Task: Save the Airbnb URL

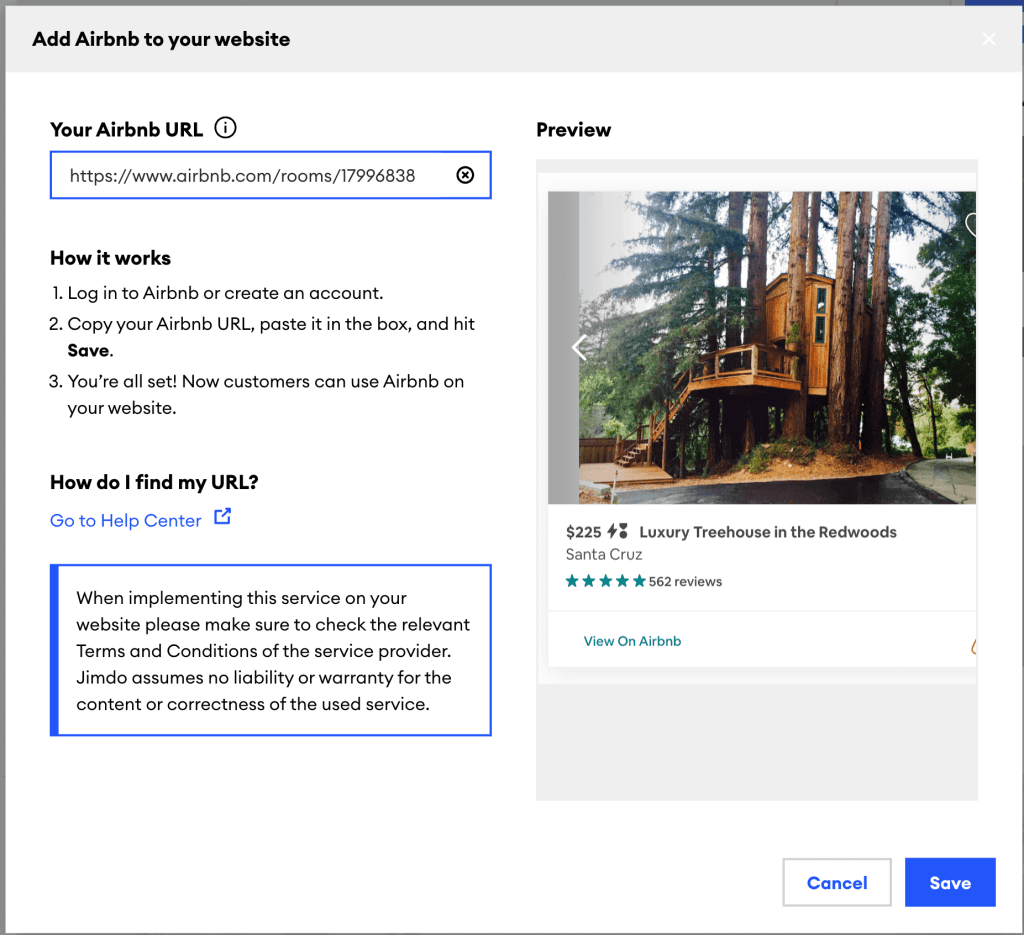Action: 950,882
